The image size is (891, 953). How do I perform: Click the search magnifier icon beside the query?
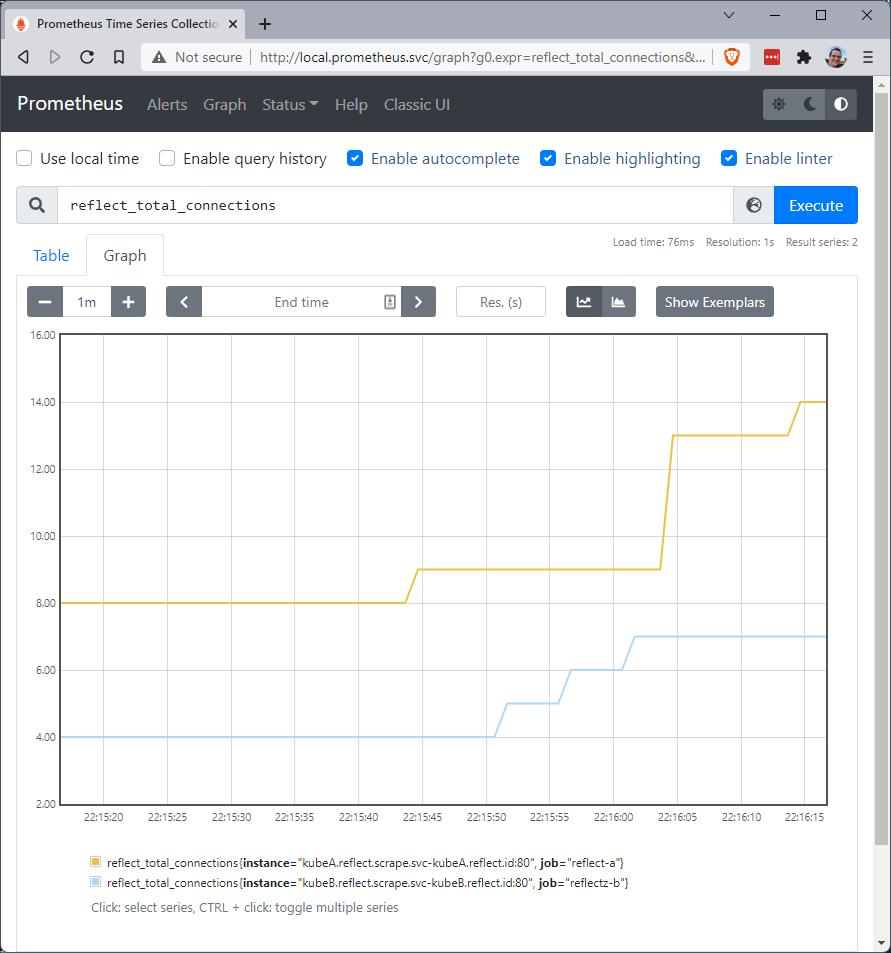tap(36, 204)
